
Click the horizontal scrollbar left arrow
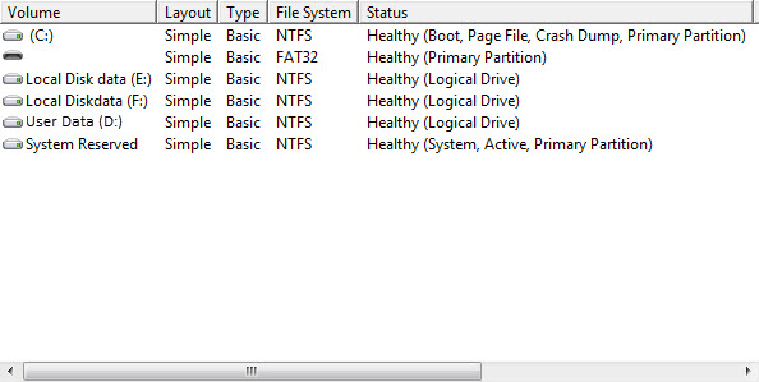[x=11, y=371]
